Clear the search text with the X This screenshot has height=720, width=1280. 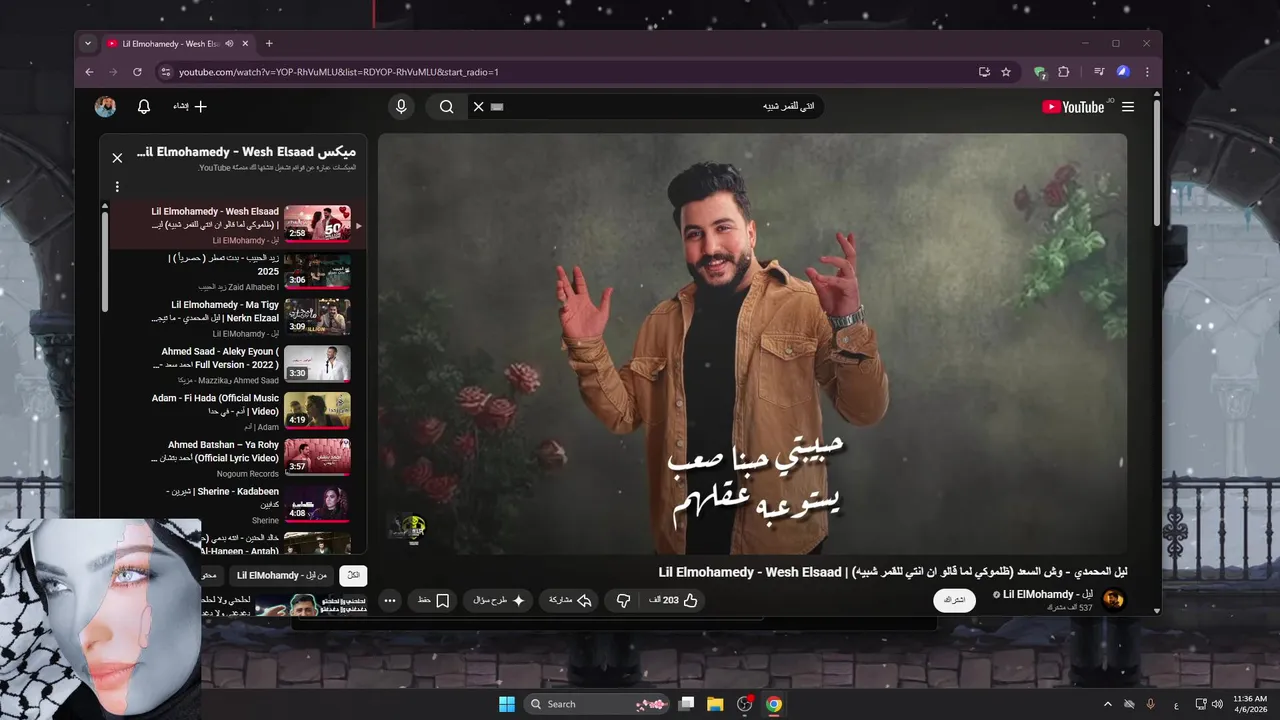[x=478, y=107]
